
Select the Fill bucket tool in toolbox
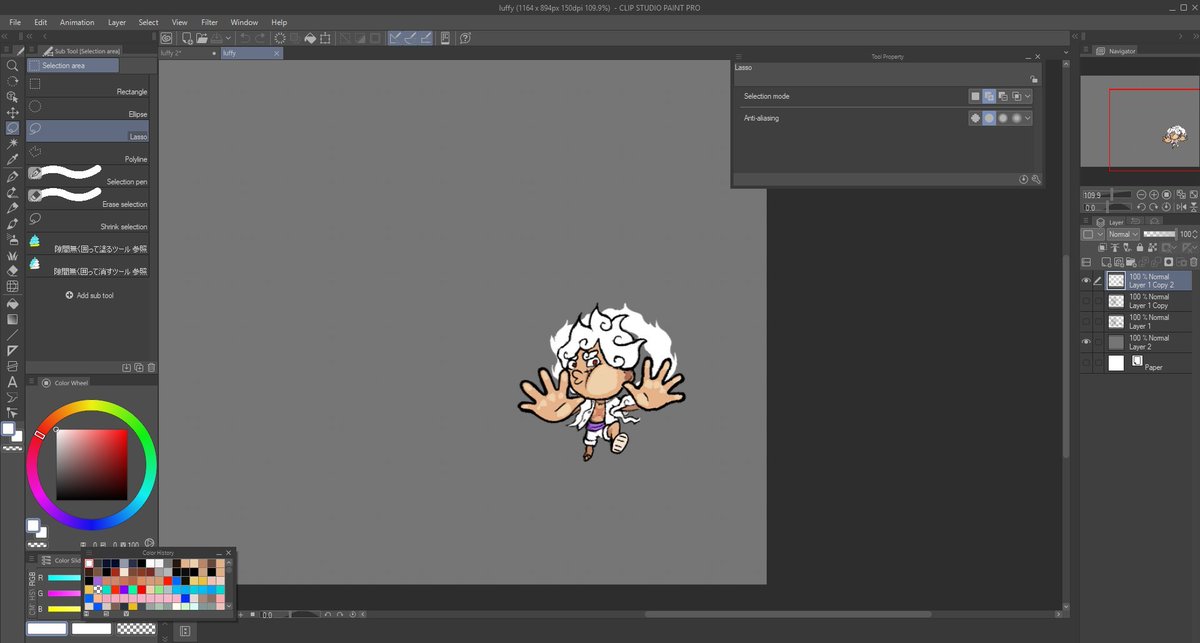coord(13,303)
